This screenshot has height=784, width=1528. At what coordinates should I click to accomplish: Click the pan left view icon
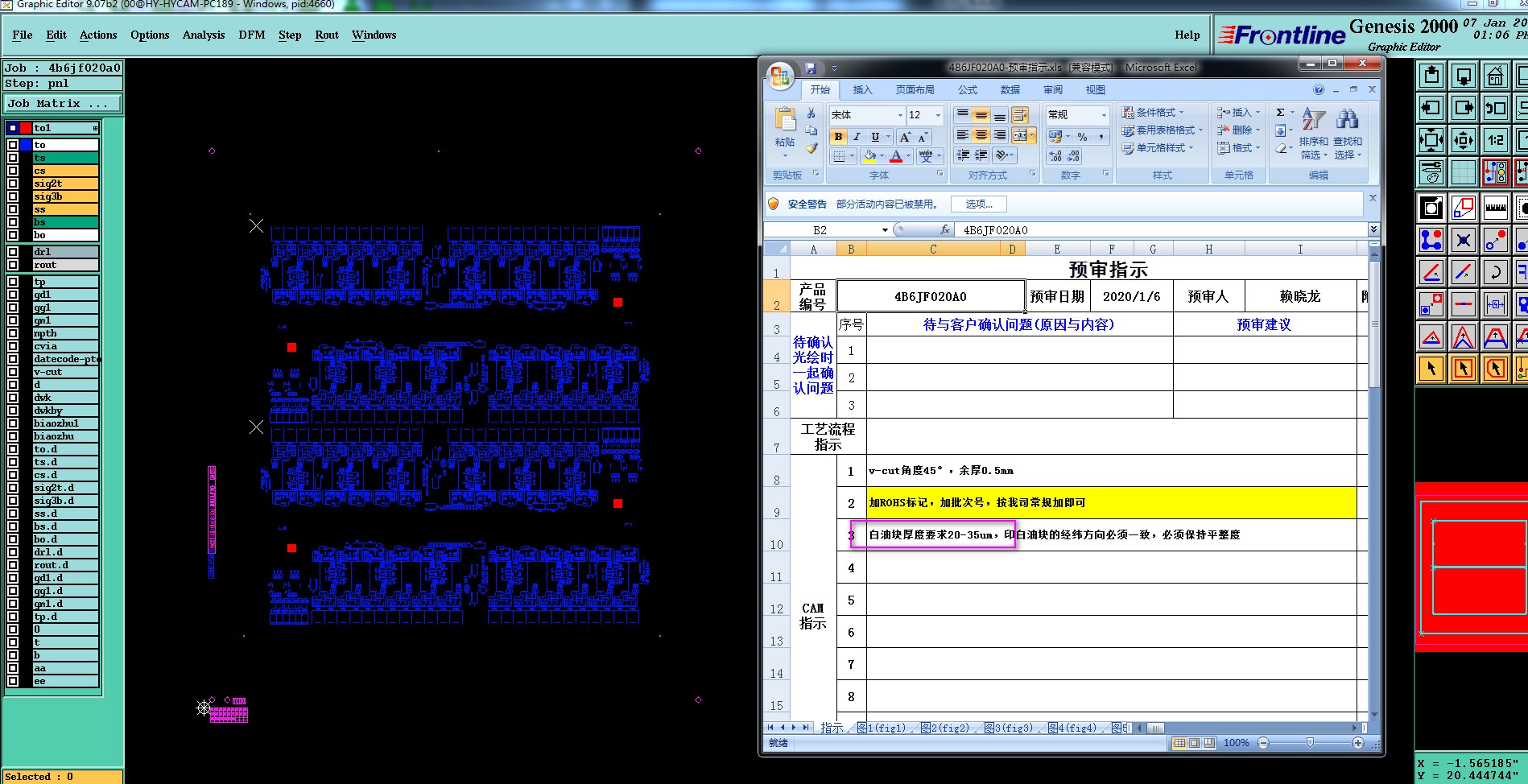[1431, 108]
